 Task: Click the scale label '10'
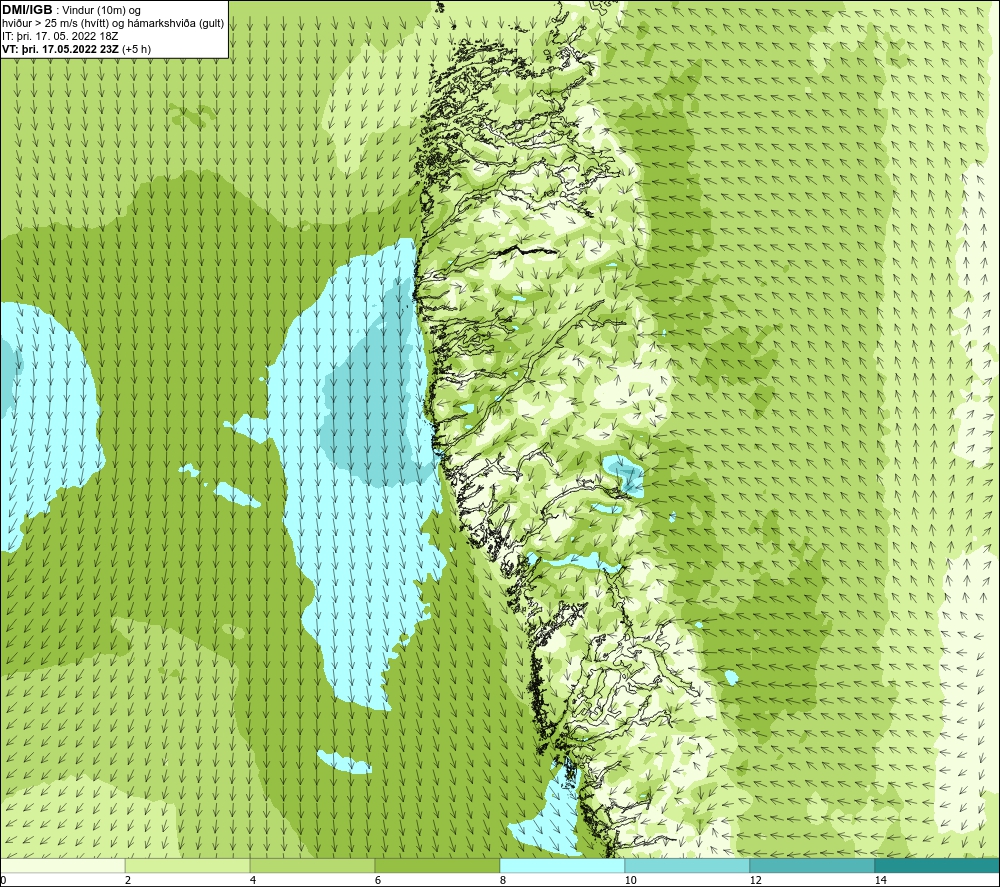pyautogui.click(x=630, y=880)
